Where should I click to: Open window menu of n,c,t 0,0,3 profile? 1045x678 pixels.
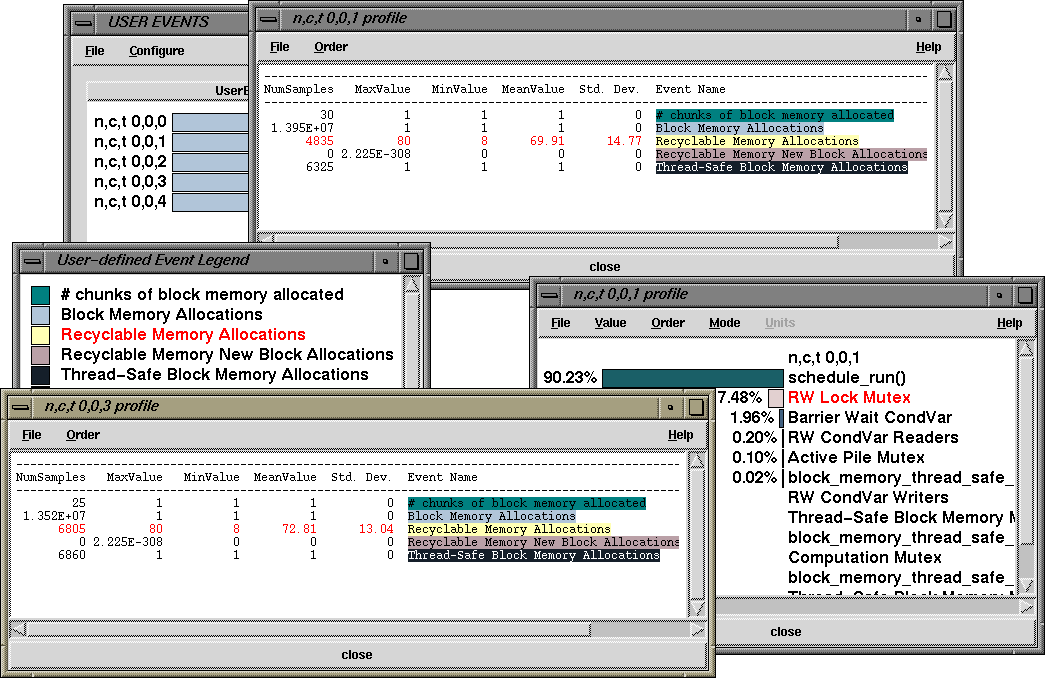click(x=22, y=407)
